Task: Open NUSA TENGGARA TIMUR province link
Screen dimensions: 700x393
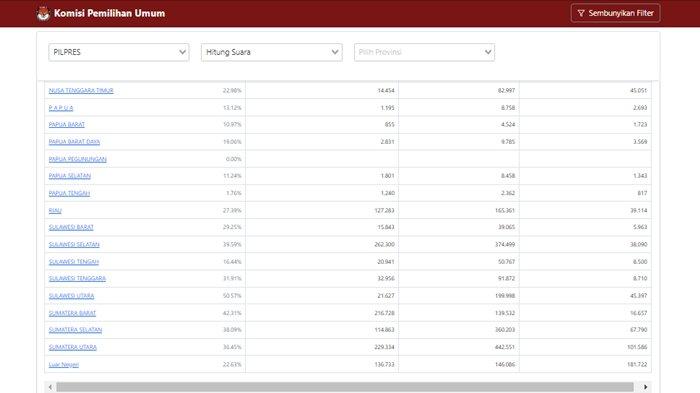Action: point(81,91)
